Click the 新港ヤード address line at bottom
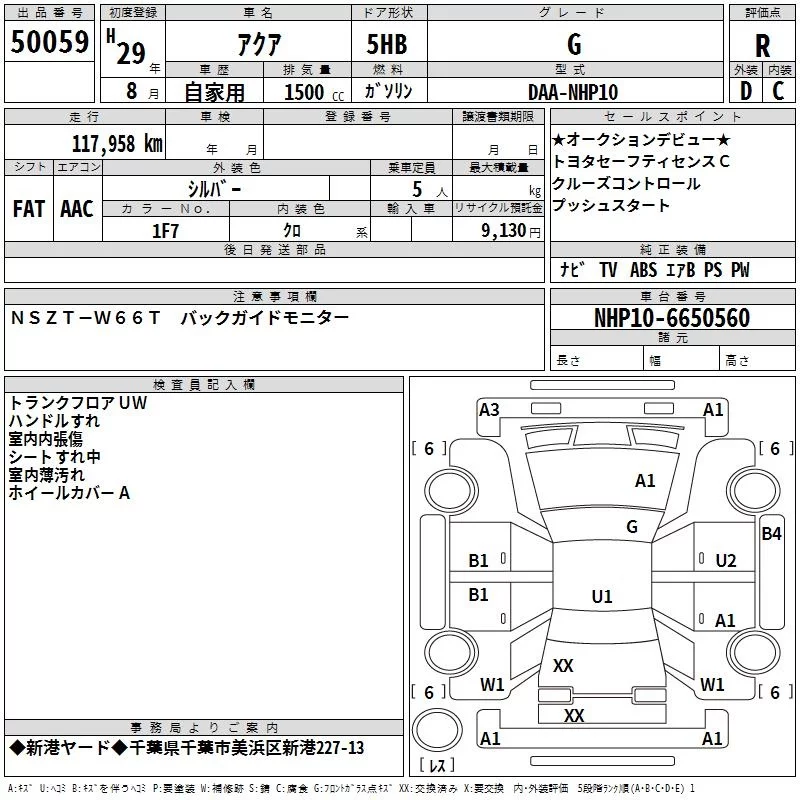The image size is (800, 800). 187,749
